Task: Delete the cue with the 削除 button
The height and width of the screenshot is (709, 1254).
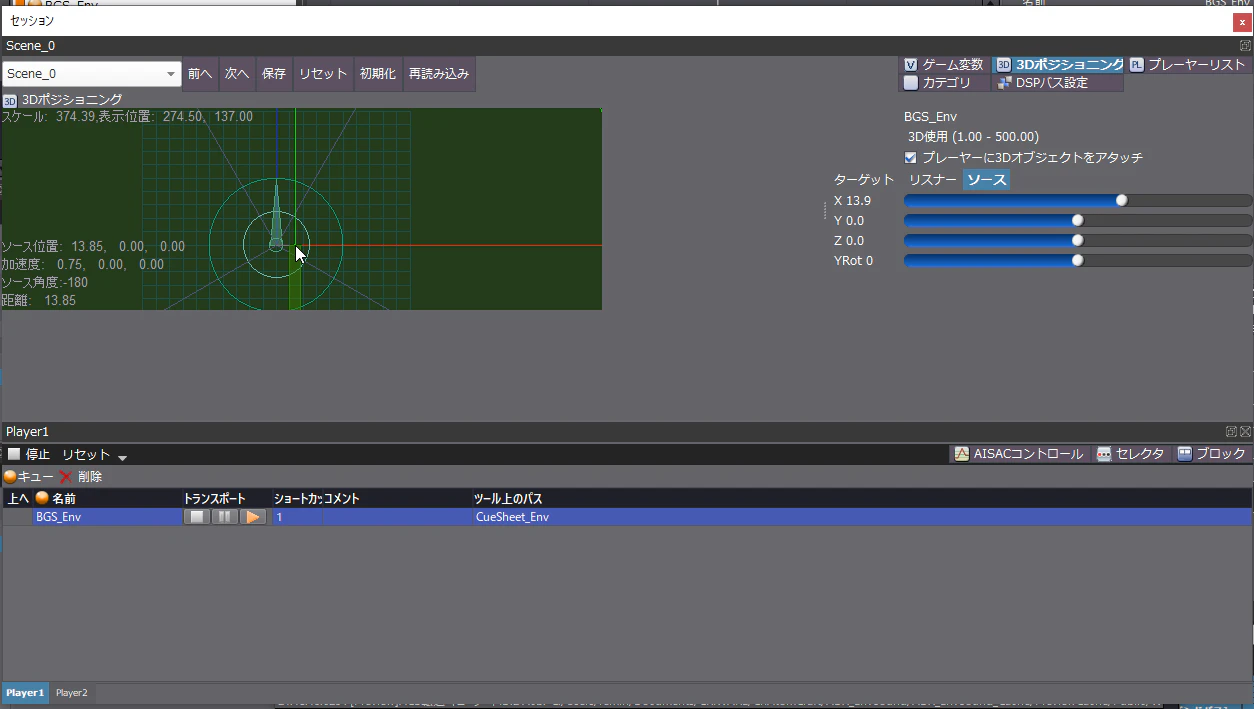Action: coord(81,477)
